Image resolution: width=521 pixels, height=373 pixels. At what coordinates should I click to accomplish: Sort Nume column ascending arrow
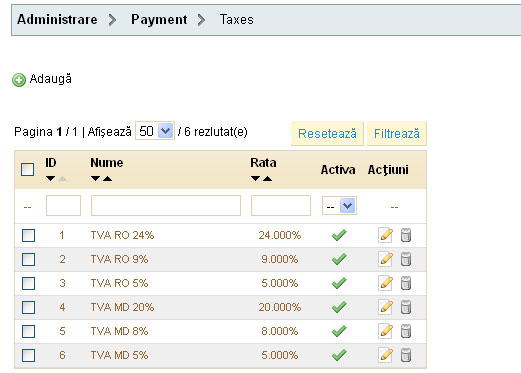[x=107, y=179]
